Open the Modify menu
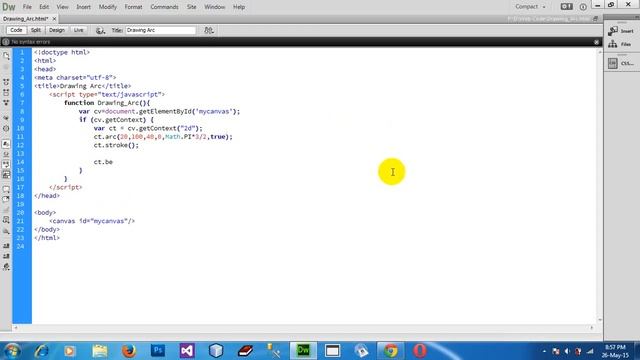Viewport: 640px width, 360px height. (108, 7)
